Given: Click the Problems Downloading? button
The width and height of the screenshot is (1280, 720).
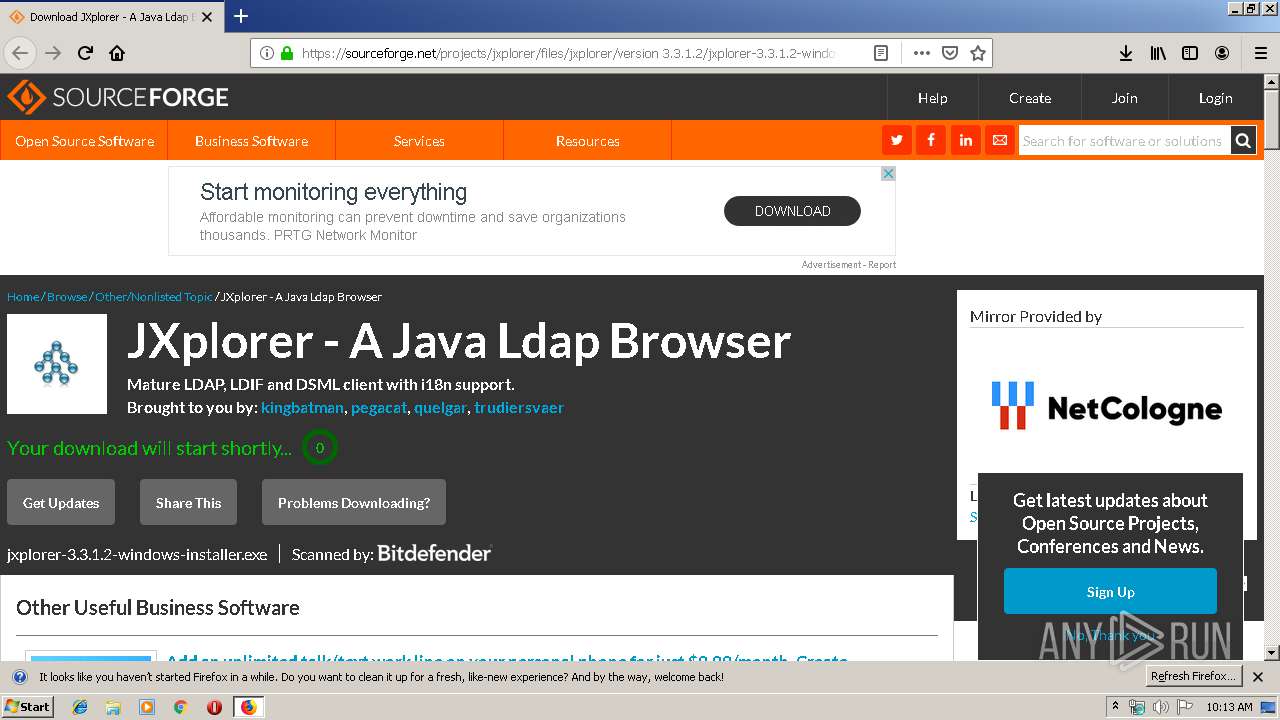Looking at the screenshot, I should click(354, 502).
